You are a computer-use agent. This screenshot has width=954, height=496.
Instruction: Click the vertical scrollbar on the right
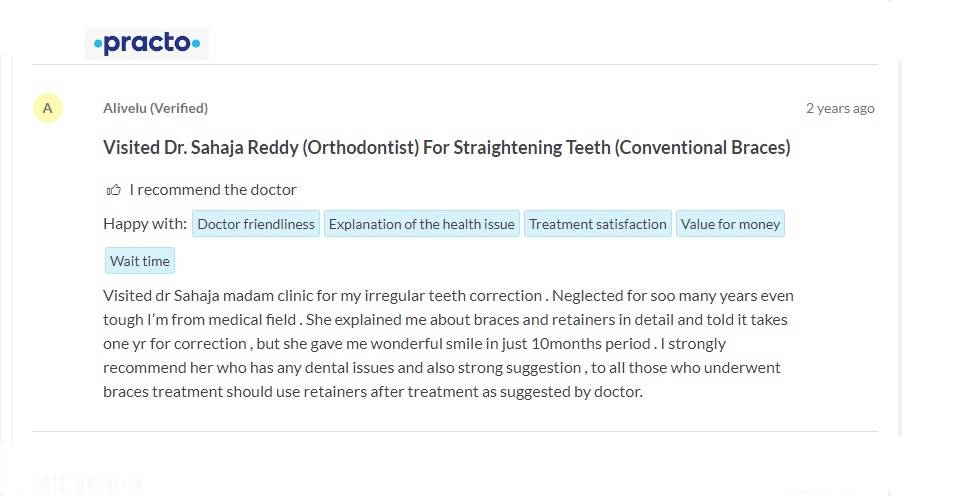point(899,250)
